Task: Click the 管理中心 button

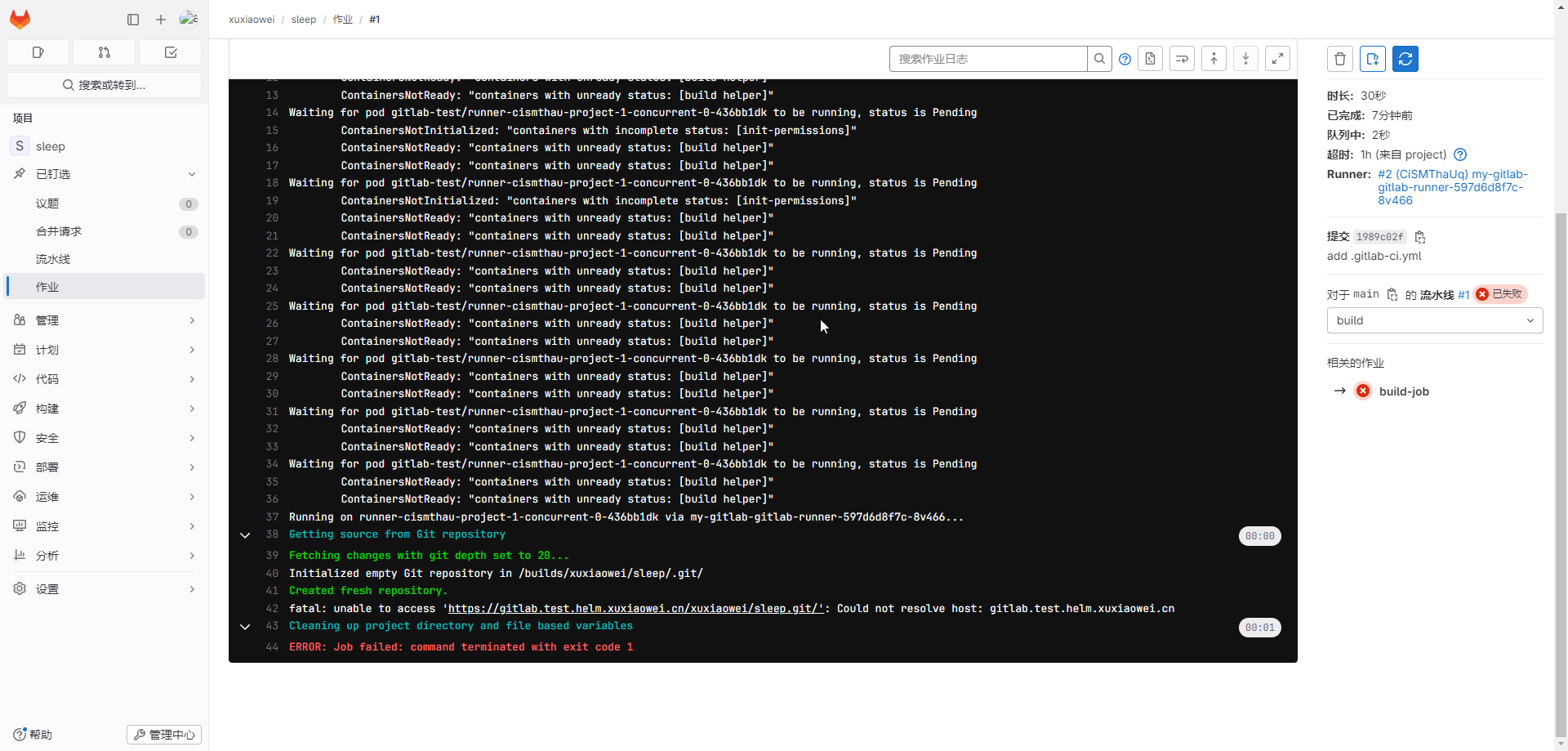Action: (163, 735)
